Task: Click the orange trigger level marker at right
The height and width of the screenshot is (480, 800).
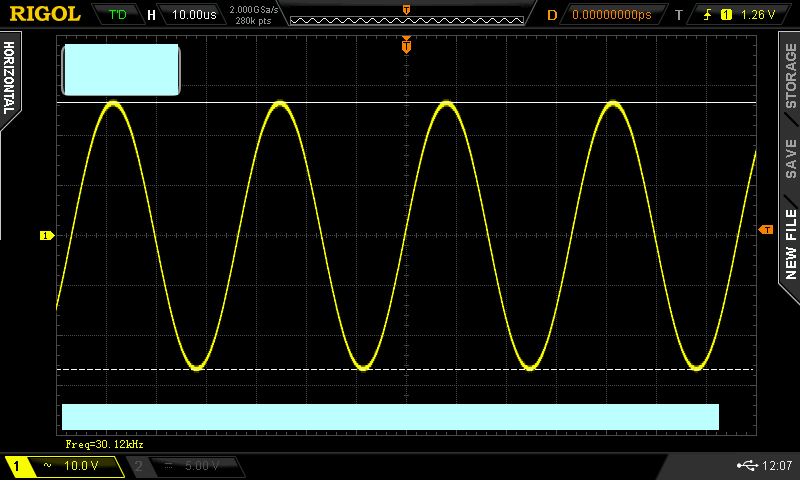Action: pos(766,230)
